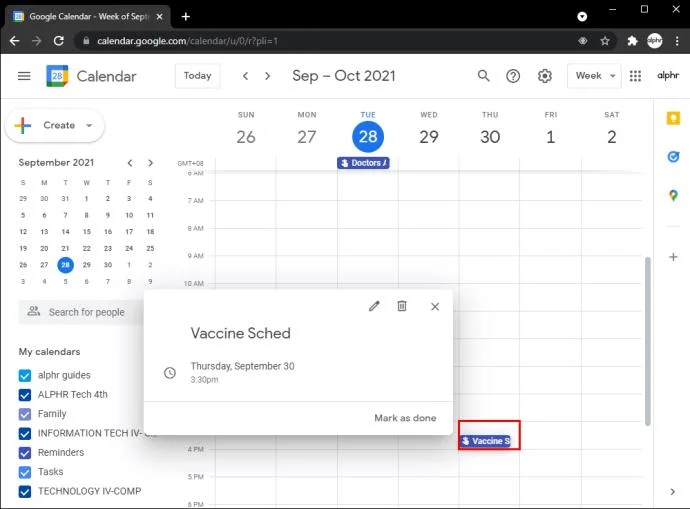690x509 pixels.
Task: Close the Google Calendar browser tab
Action: [x=159, y=17]
